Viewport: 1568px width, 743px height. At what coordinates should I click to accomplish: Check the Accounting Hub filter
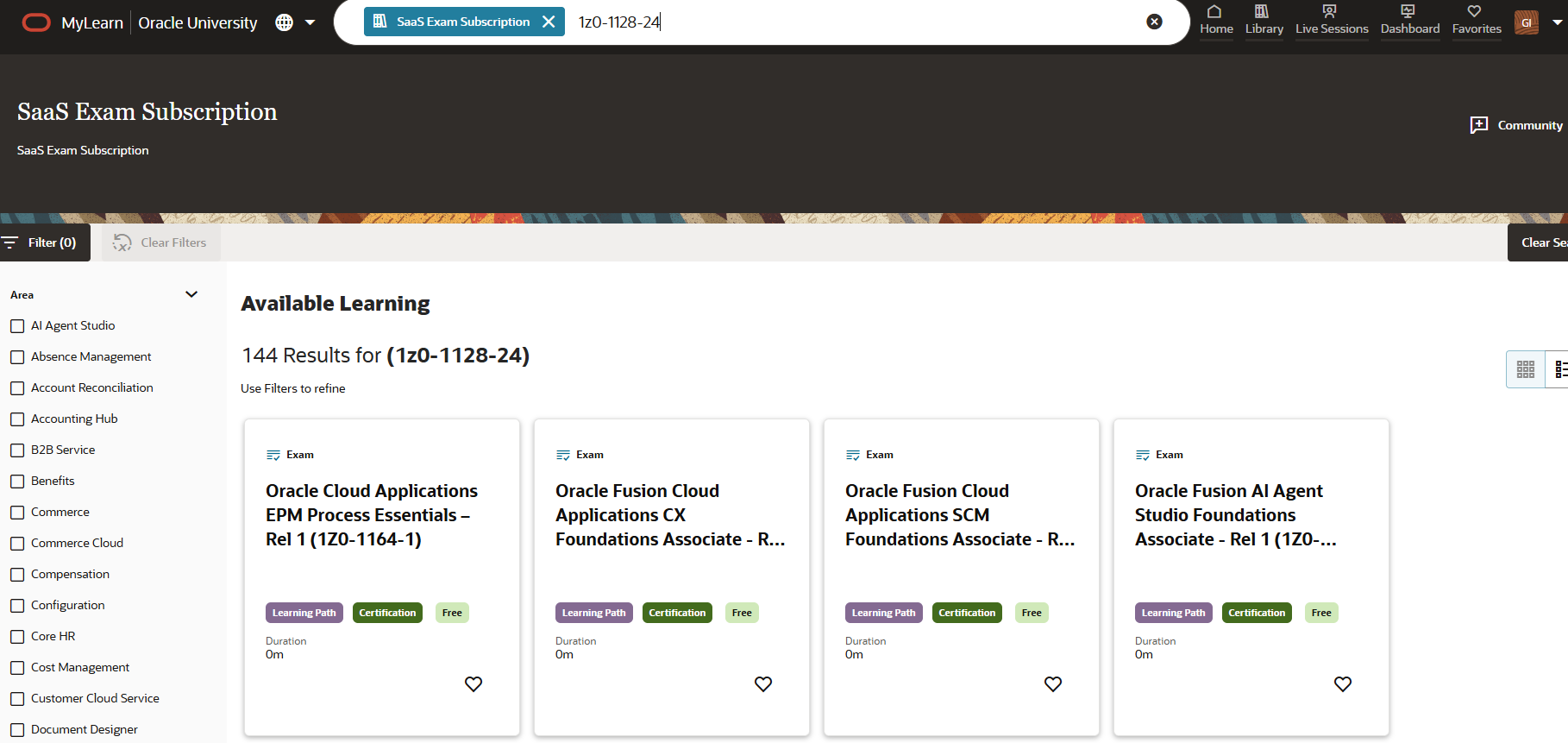(17, 419)
